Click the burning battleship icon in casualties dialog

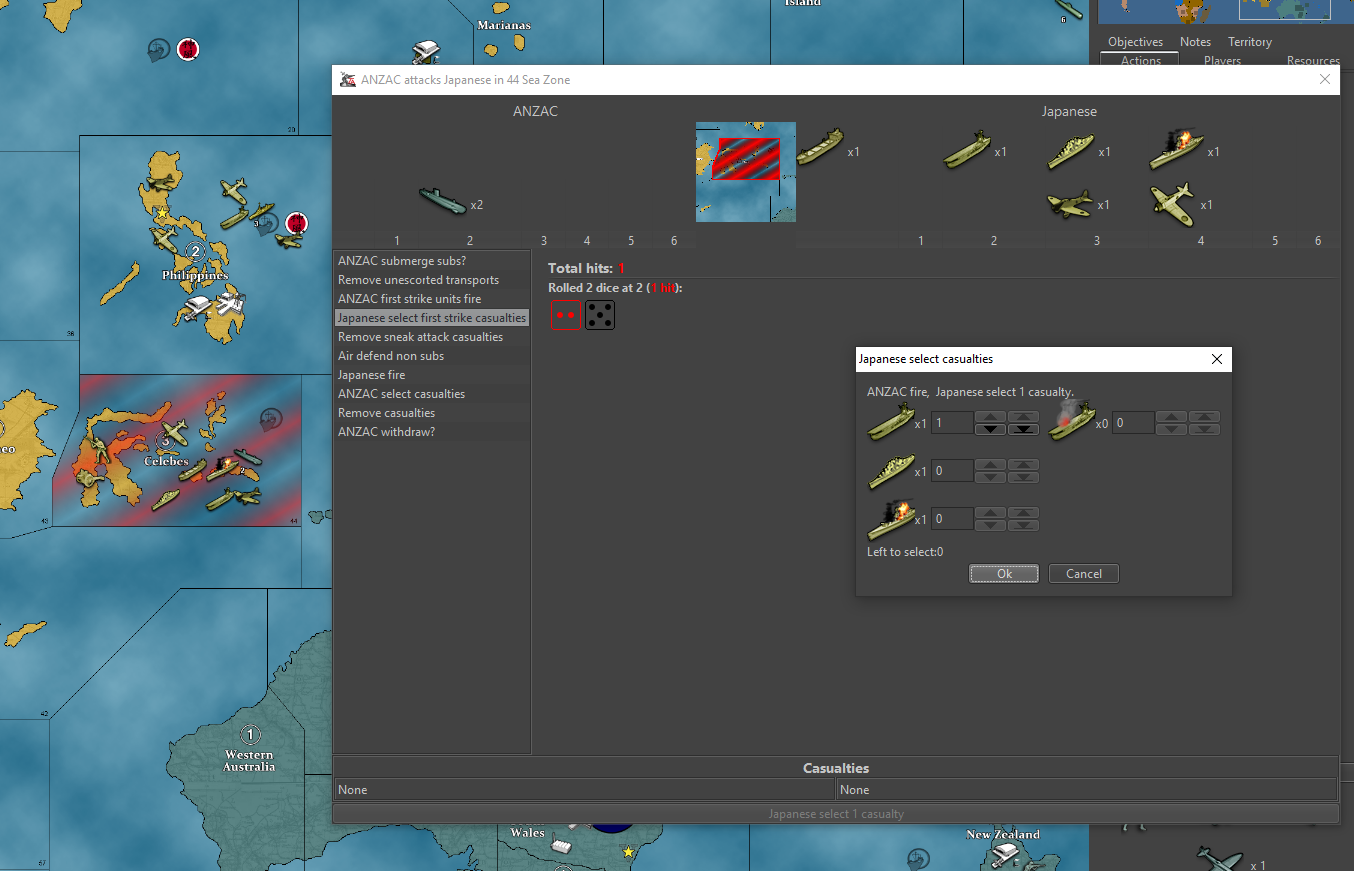coord(891,519)
